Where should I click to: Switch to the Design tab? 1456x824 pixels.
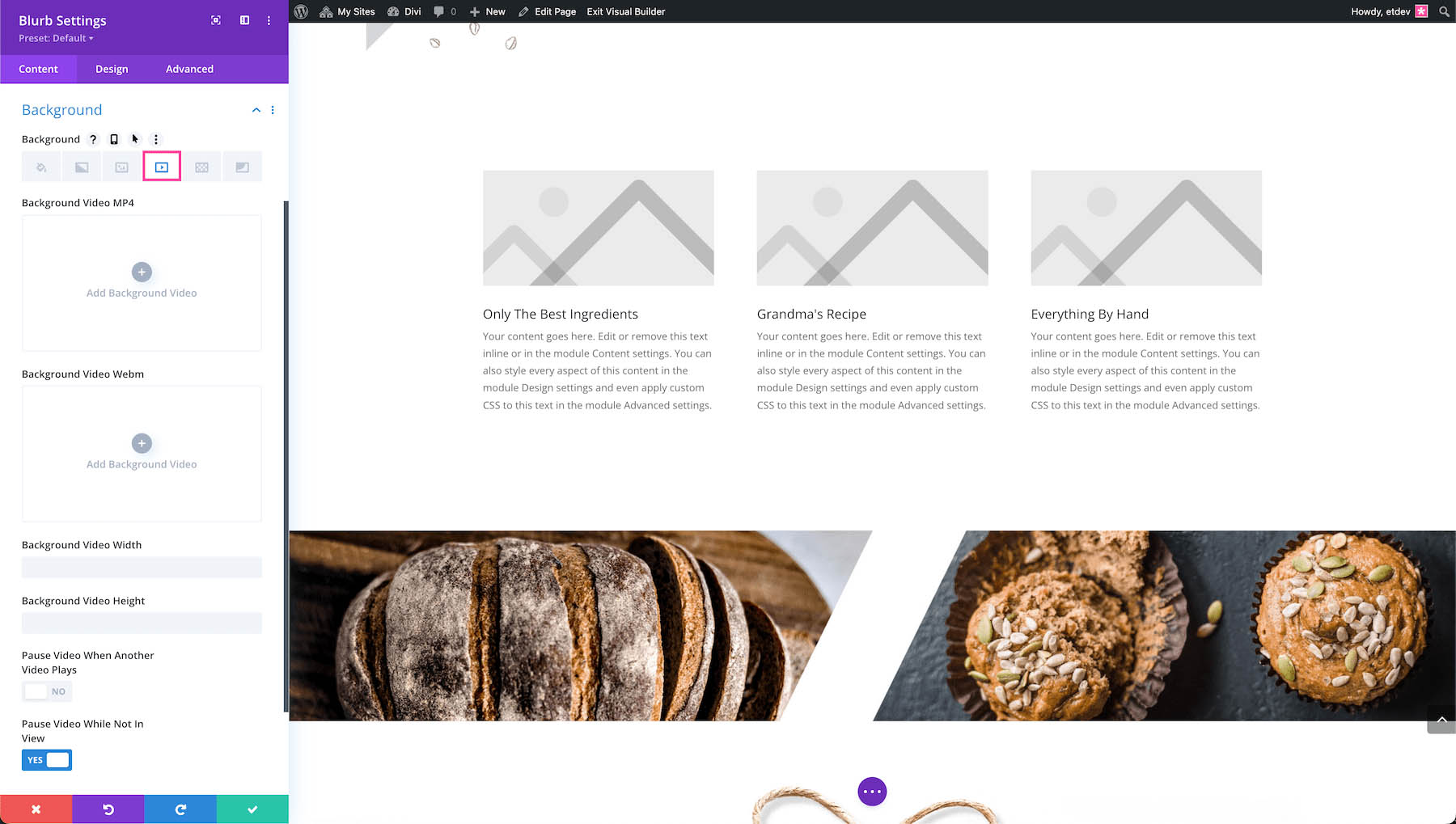[x=112, y=69]
